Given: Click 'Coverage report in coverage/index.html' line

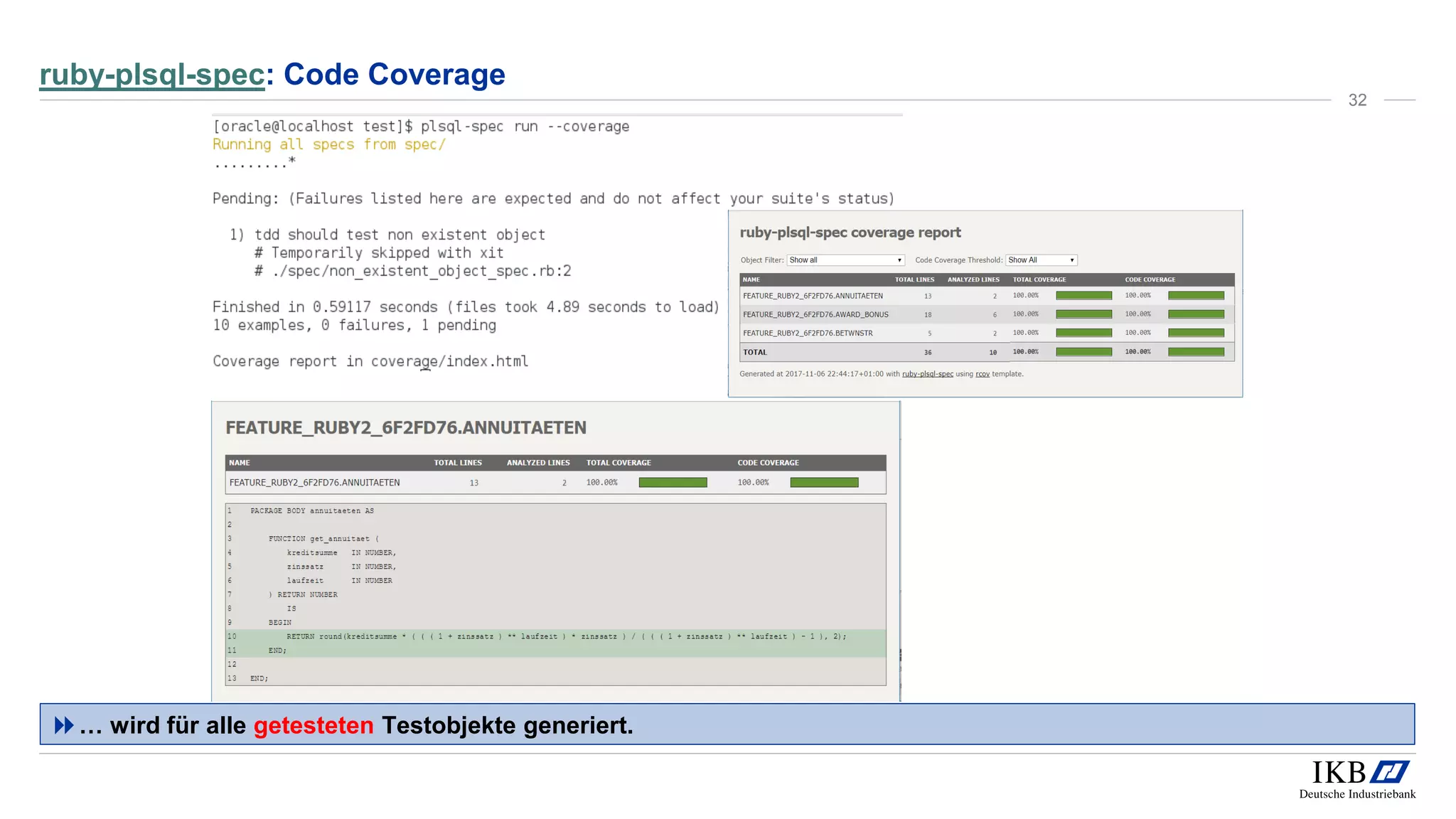Looking at the screenshot, I should 370,362.
